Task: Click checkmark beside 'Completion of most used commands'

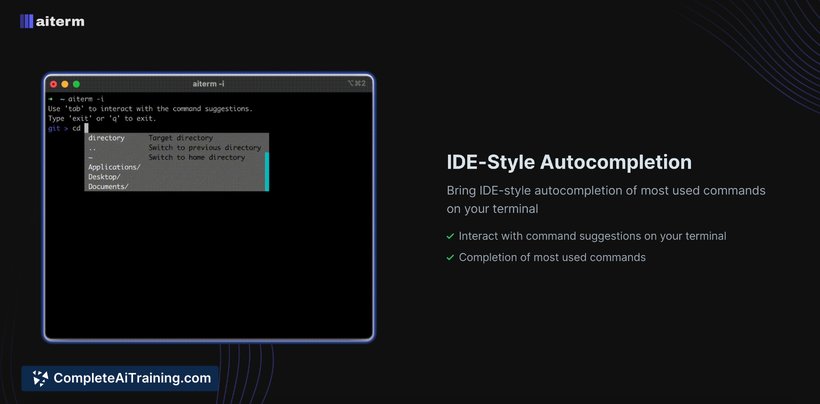Action: 450,258
